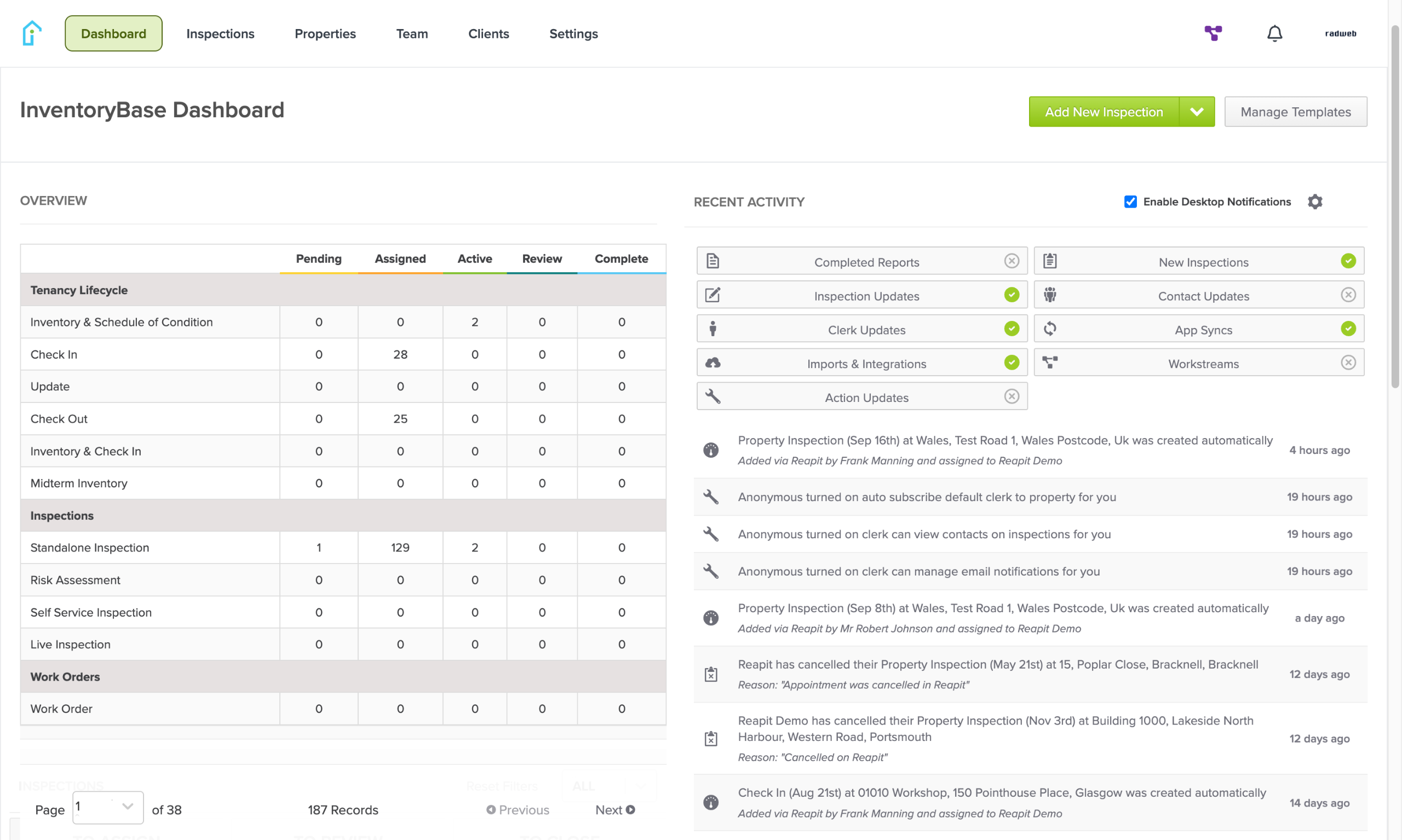
Task: Open the purple workstreams icon in header
Action: tap(1213, 33)
